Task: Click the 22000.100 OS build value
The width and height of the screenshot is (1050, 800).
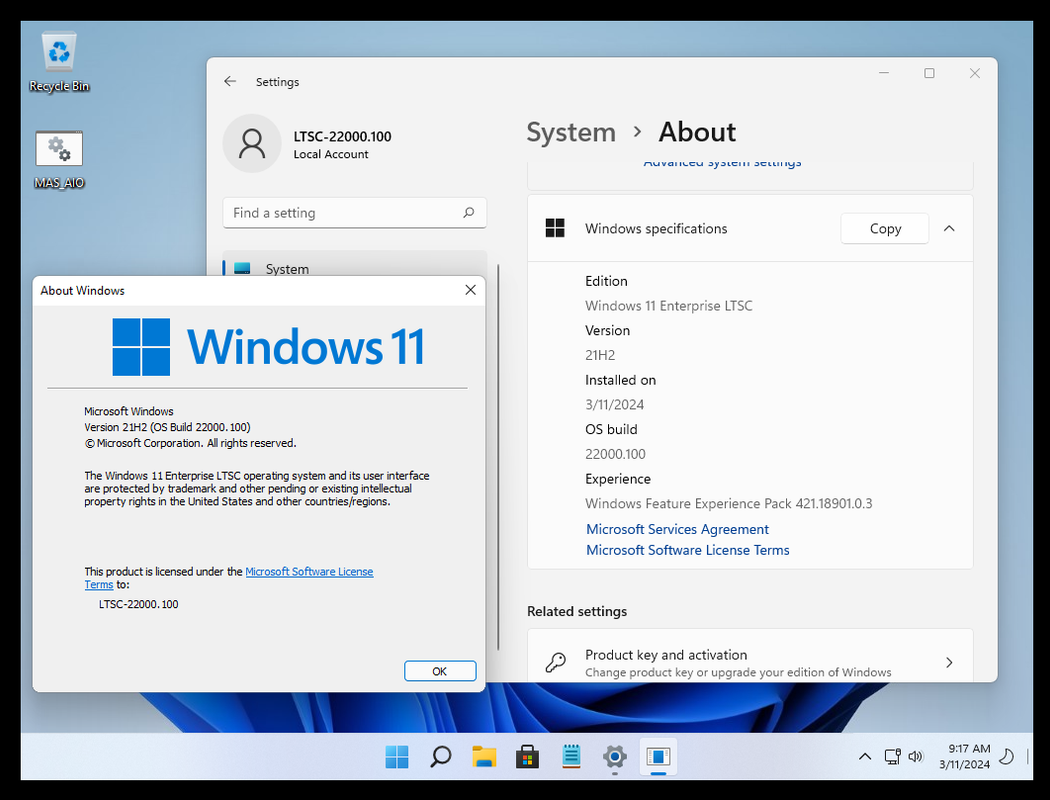Action: [615, 454]
